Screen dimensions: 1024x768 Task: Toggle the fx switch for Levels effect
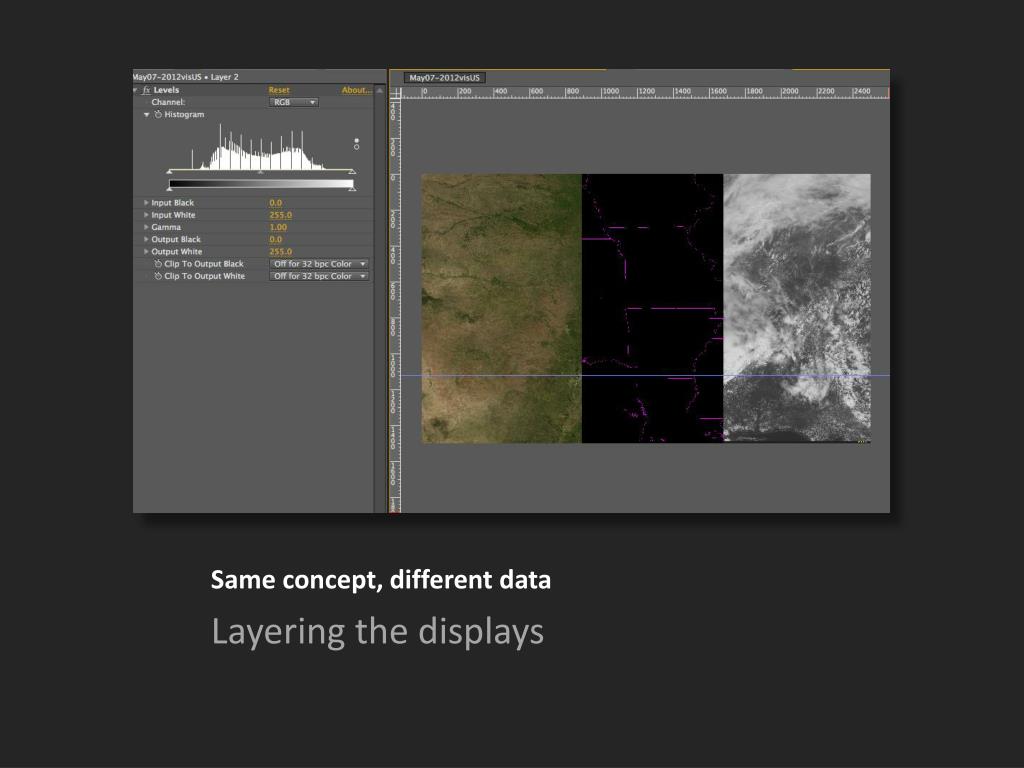[x=146, y=90]
